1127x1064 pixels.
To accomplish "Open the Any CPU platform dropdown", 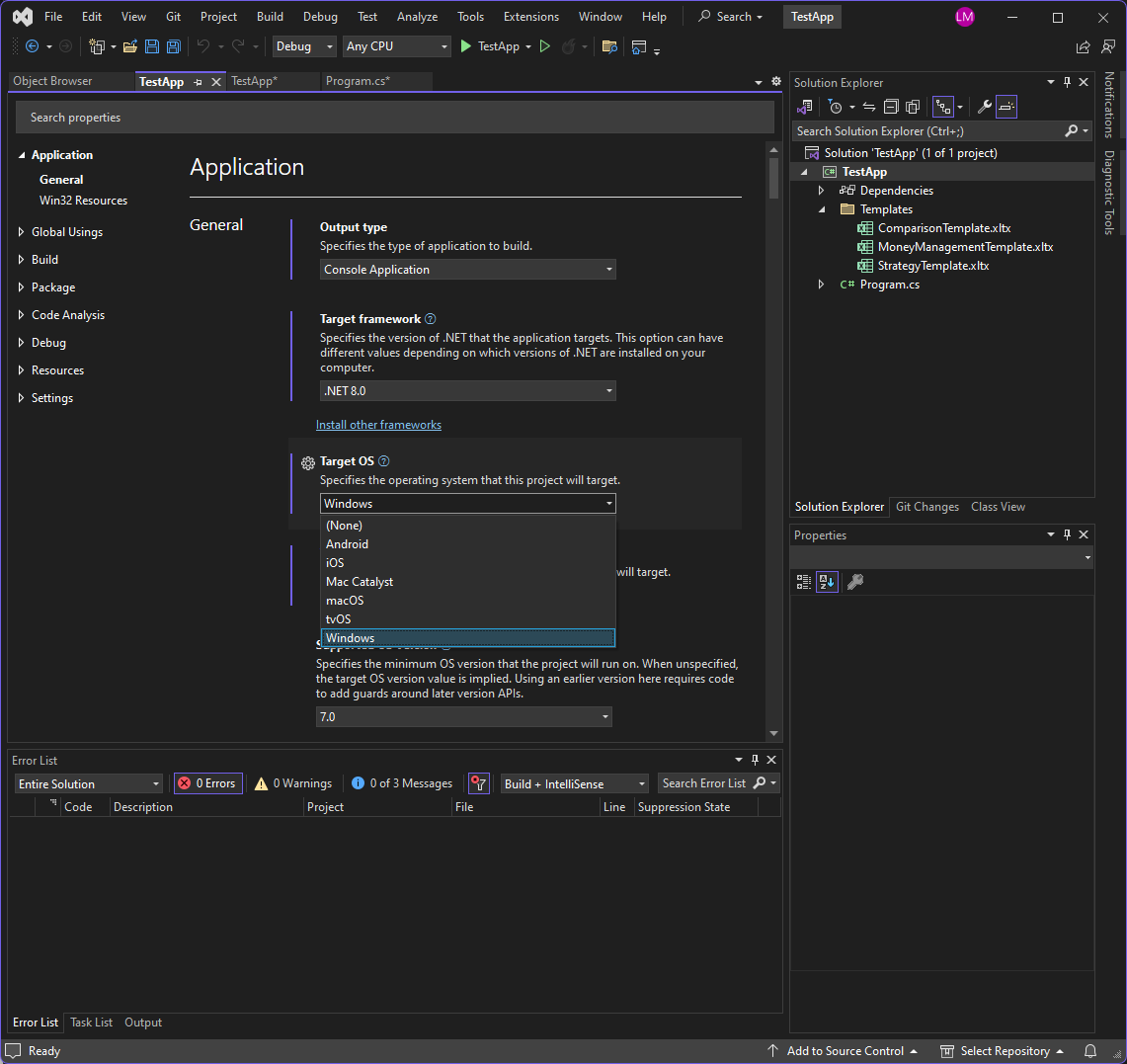I will [x=397, y=46].
